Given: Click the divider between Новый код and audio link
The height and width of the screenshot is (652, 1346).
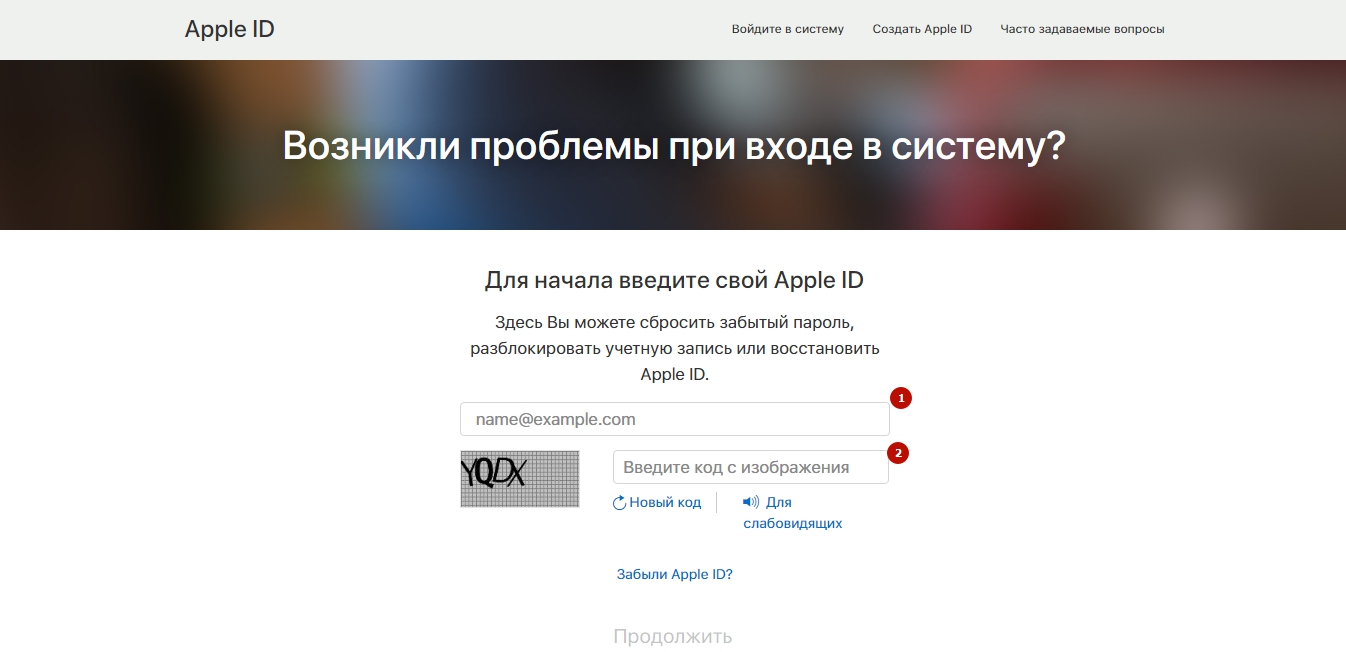Looking at the screenshot, I should (716, 502).
